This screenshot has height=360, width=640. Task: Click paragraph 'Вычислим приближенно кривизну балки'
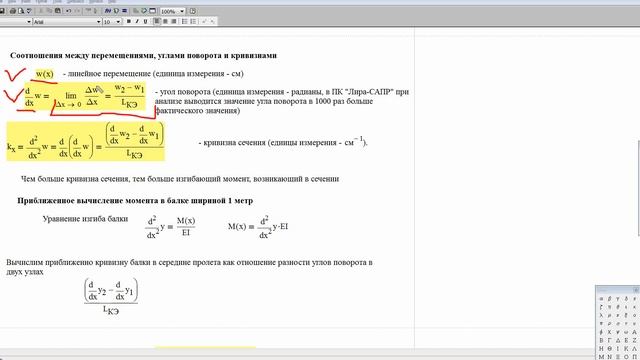coord(189,267)
